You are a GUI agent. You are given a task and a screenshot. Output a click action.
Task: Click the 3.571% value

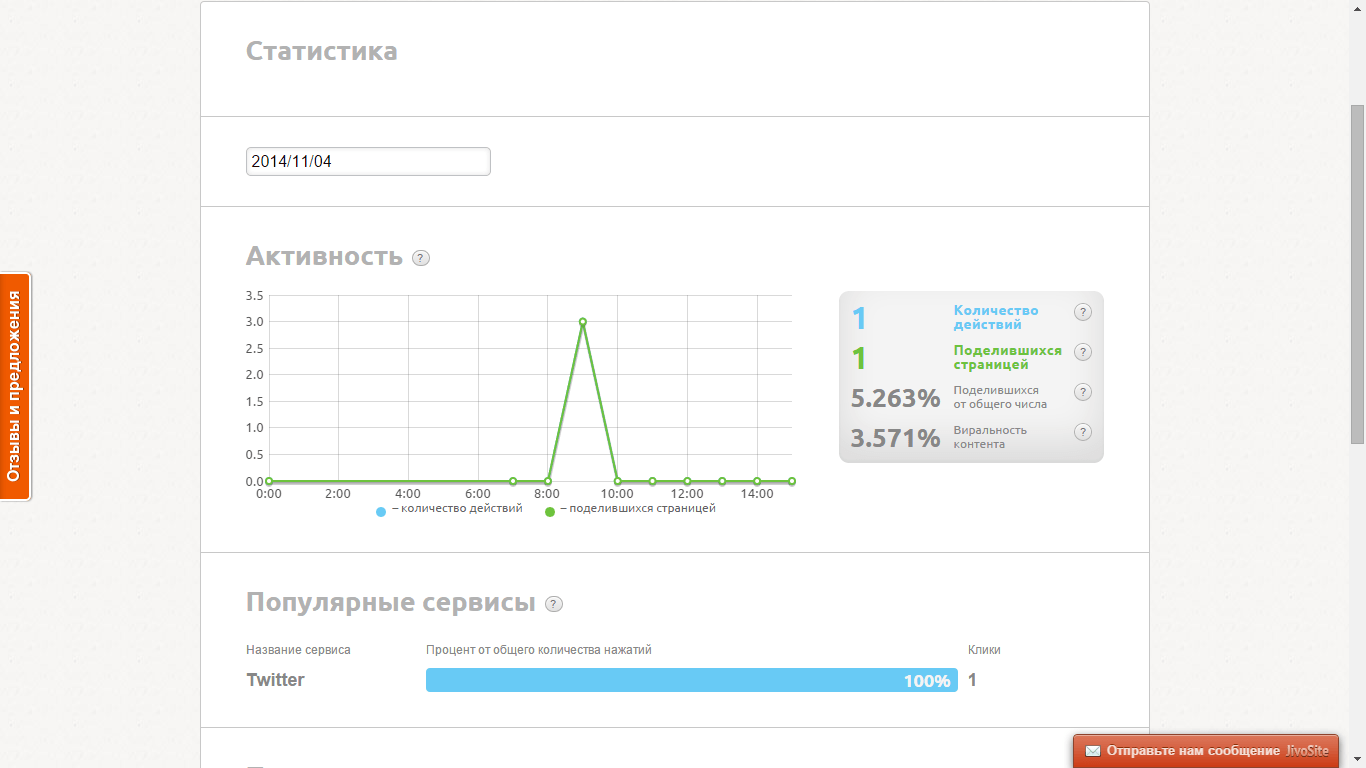[x=895, y=438]
